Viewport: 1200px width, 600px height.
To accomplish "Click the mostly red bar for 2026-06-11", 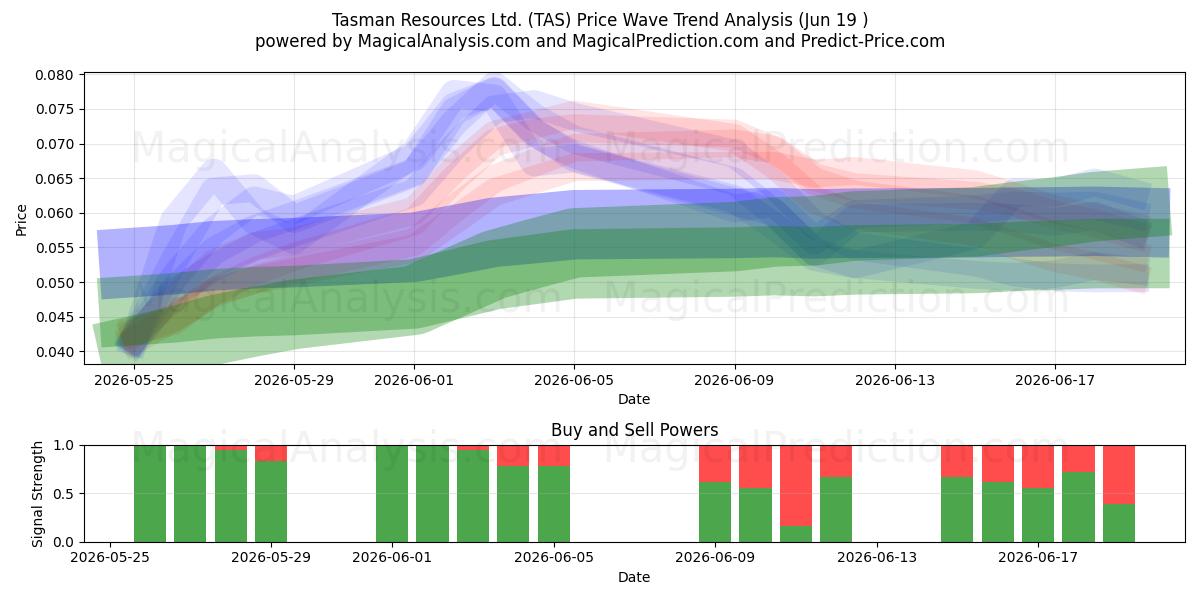I will coord(796,494).
